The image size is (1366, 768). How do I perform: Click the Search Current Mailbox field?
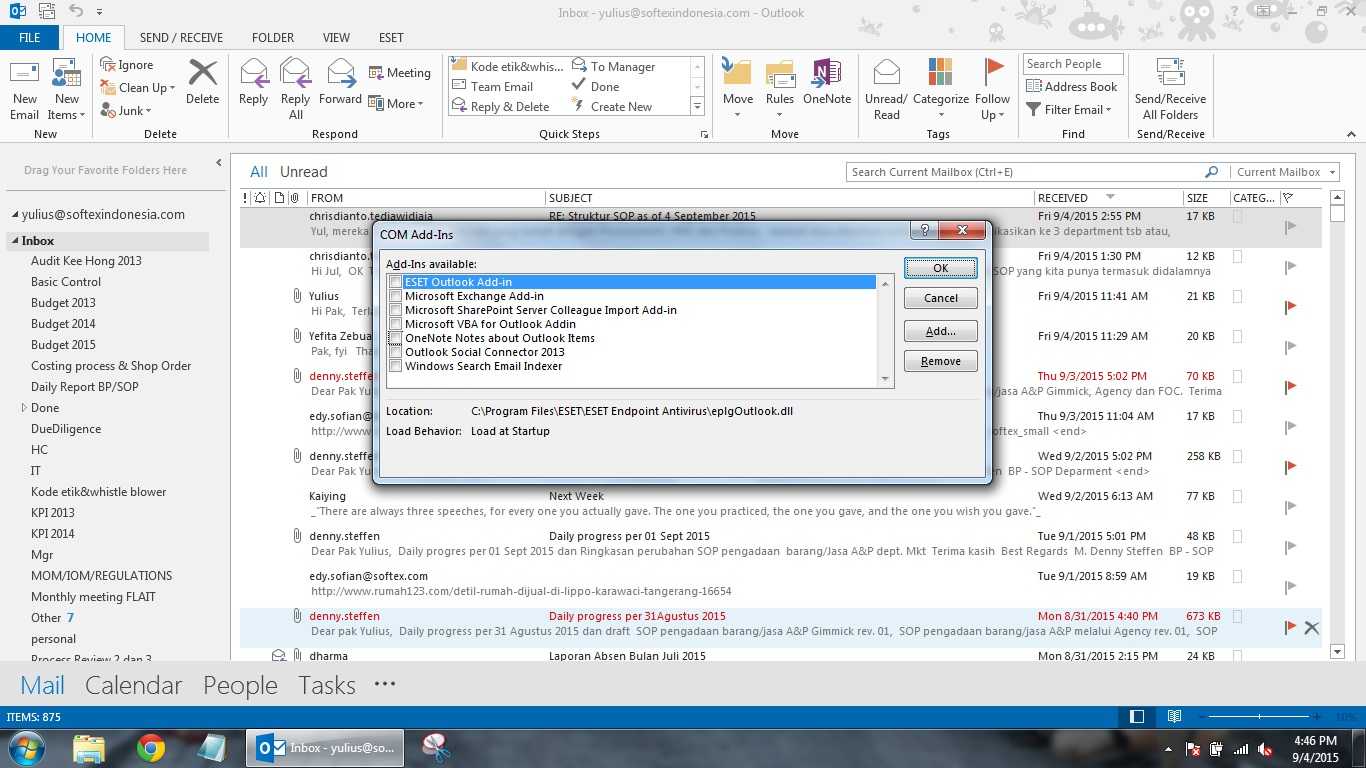1034,172
